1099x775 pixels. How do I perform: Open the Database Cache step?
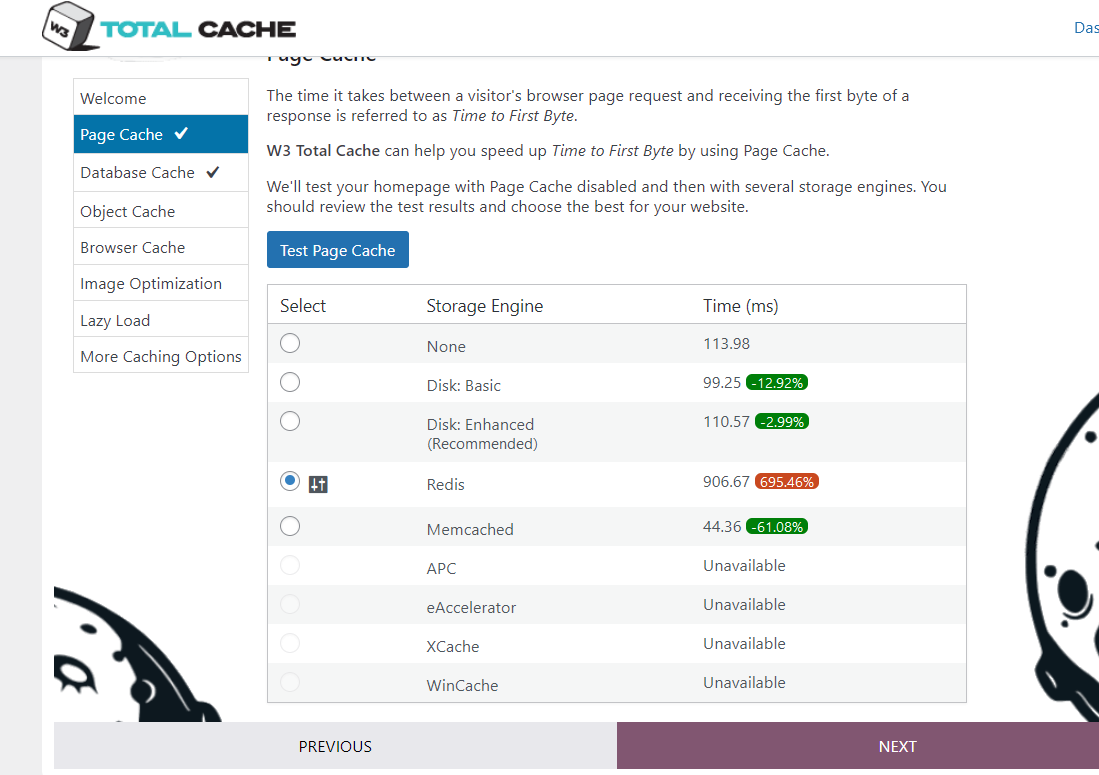tap(161, 172)
